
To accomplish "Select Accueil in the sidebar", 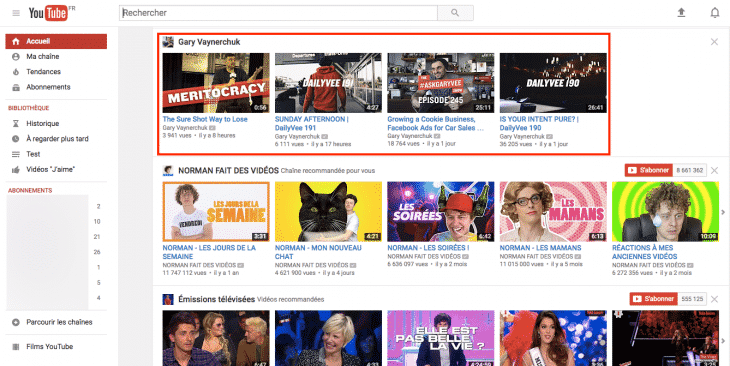I will click(56, 41).
